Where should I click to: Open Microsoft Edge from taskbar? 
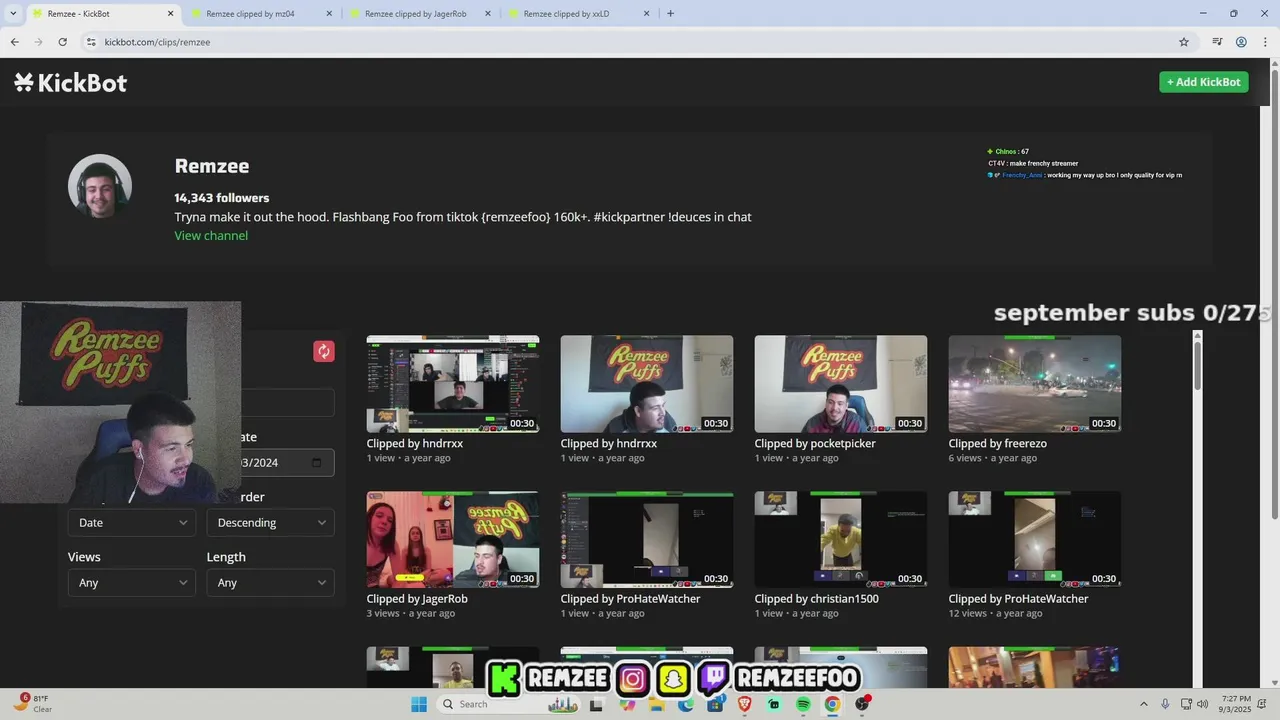(x=686, y=704)
